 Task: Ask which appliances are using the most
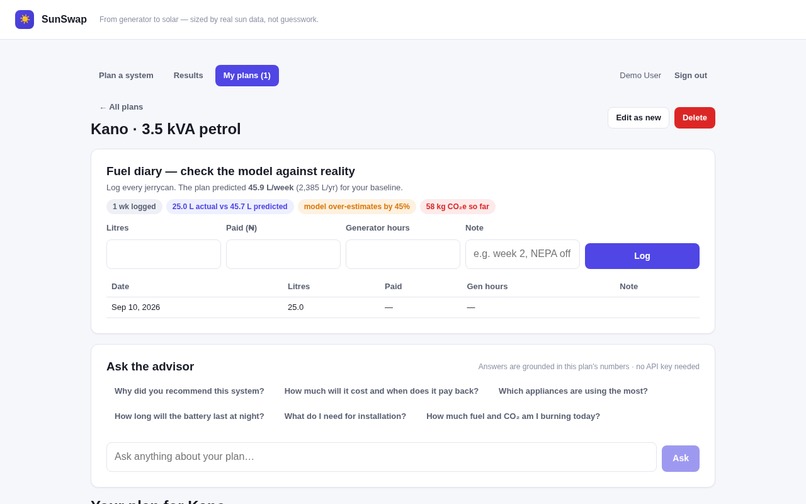[x=573, y=391]
